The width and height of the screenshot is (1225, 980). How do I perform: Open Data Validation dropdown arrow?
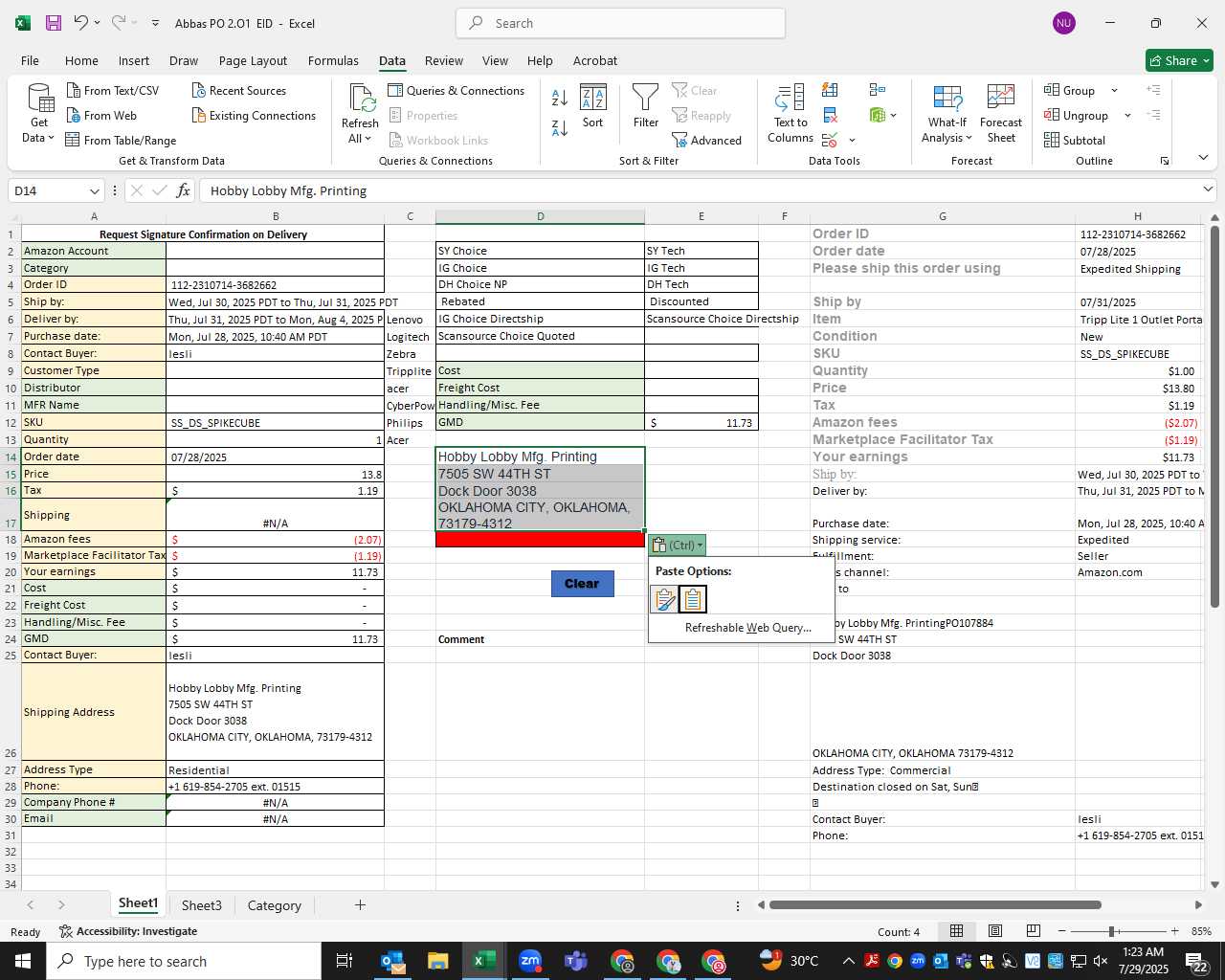click(852, 140)
